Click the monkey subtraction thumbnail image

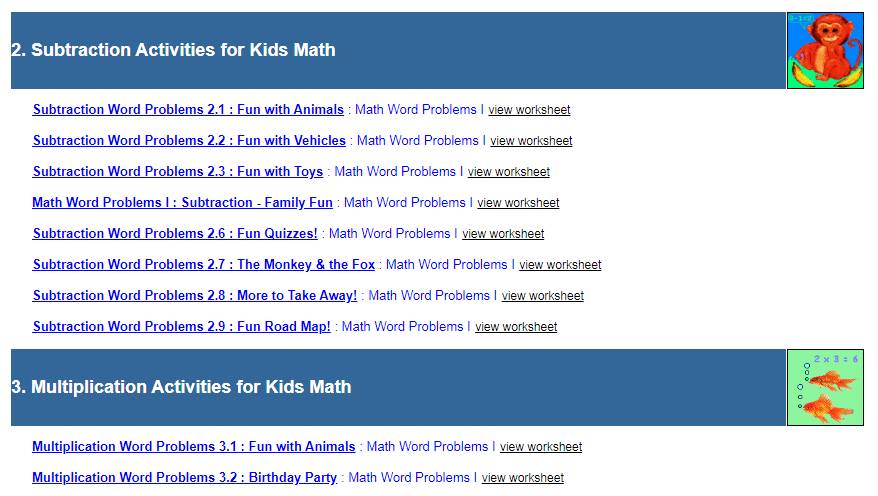pos(825,51)
